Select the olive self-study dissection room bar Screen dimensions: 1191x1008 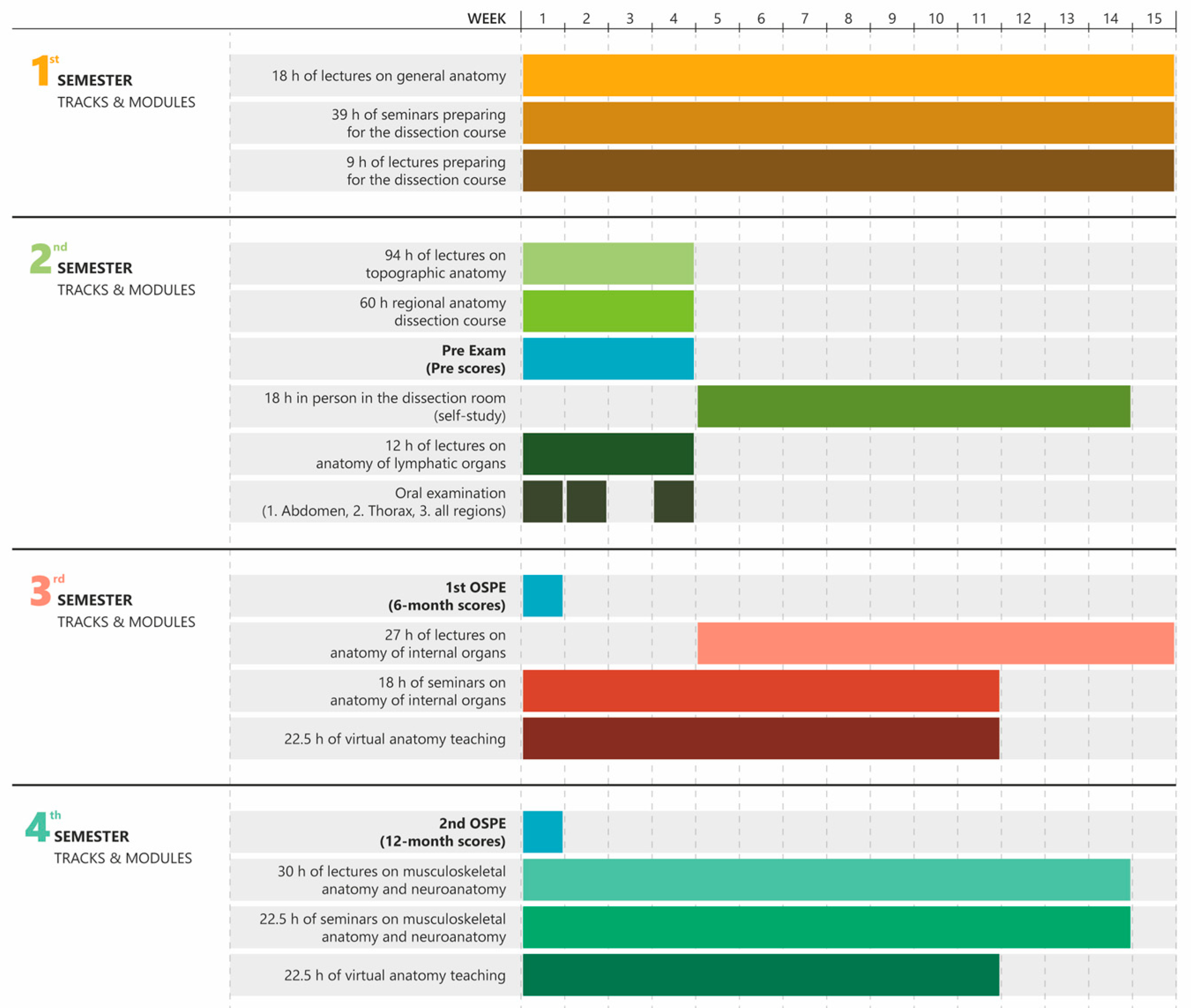point(913,406)
